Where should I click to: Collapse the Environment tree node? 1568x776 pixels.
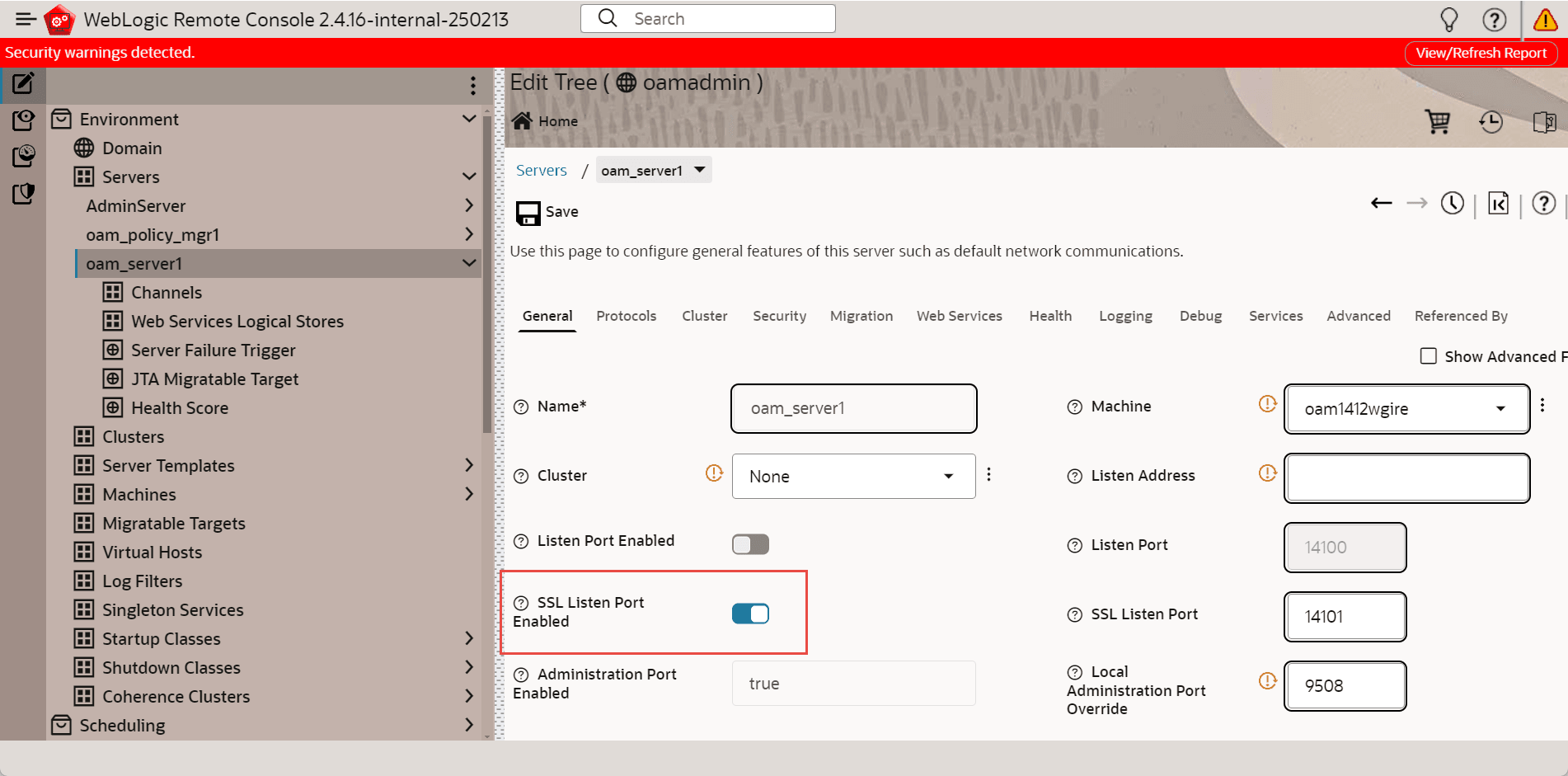469,119
